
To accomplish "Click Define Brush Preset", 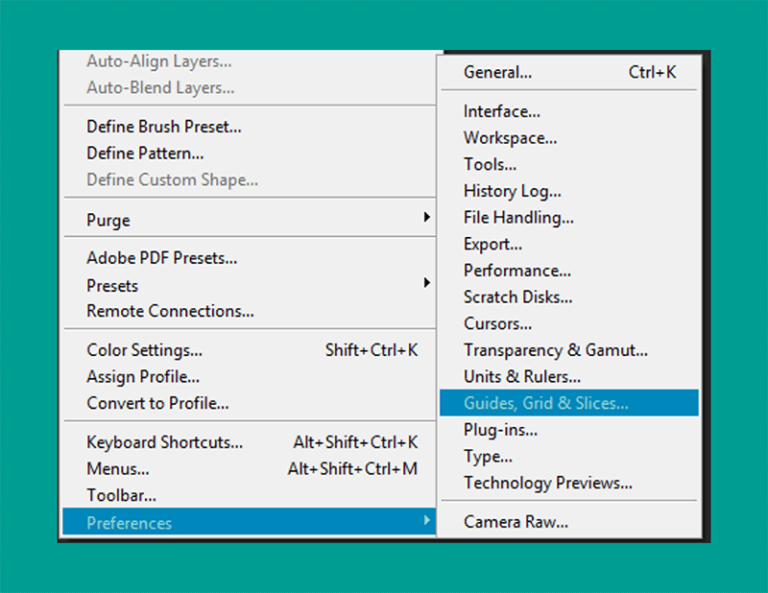I will click(x=249, y=126).
